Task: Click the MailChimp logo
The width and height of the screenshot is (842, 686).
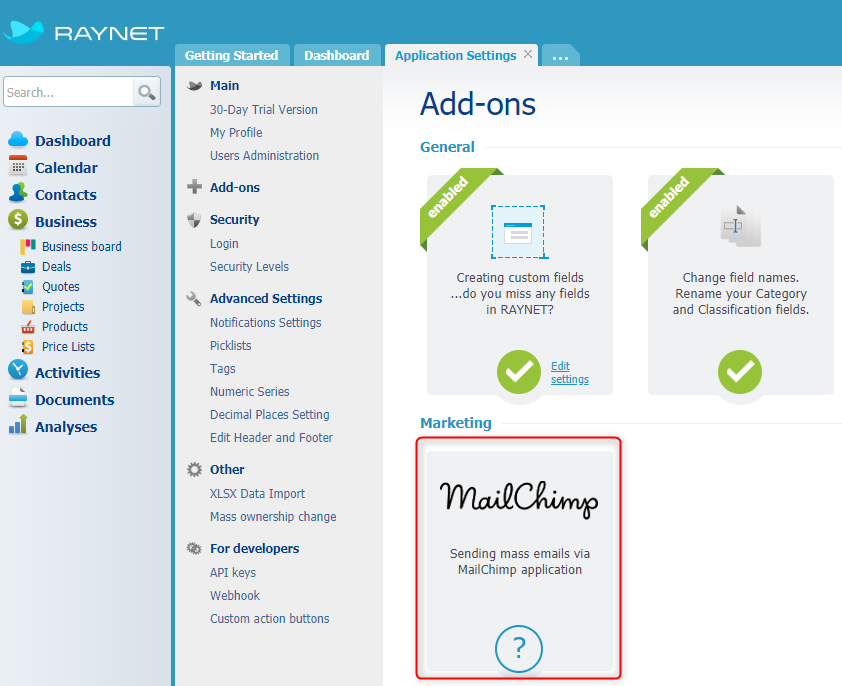Action: (x=519, y=499)
